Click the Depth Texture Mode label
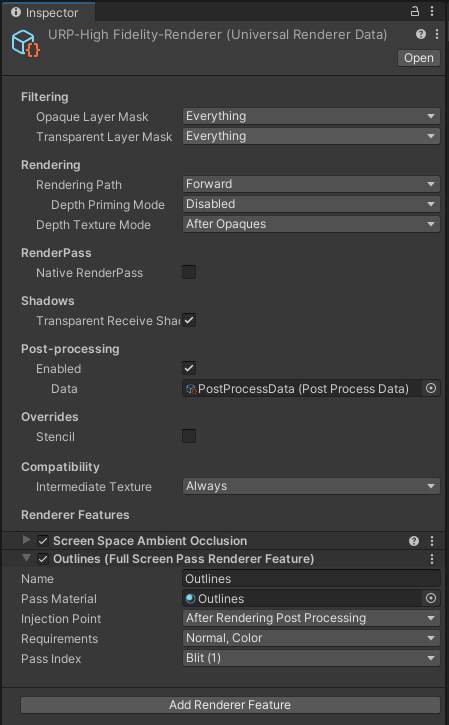 (93, 225)
